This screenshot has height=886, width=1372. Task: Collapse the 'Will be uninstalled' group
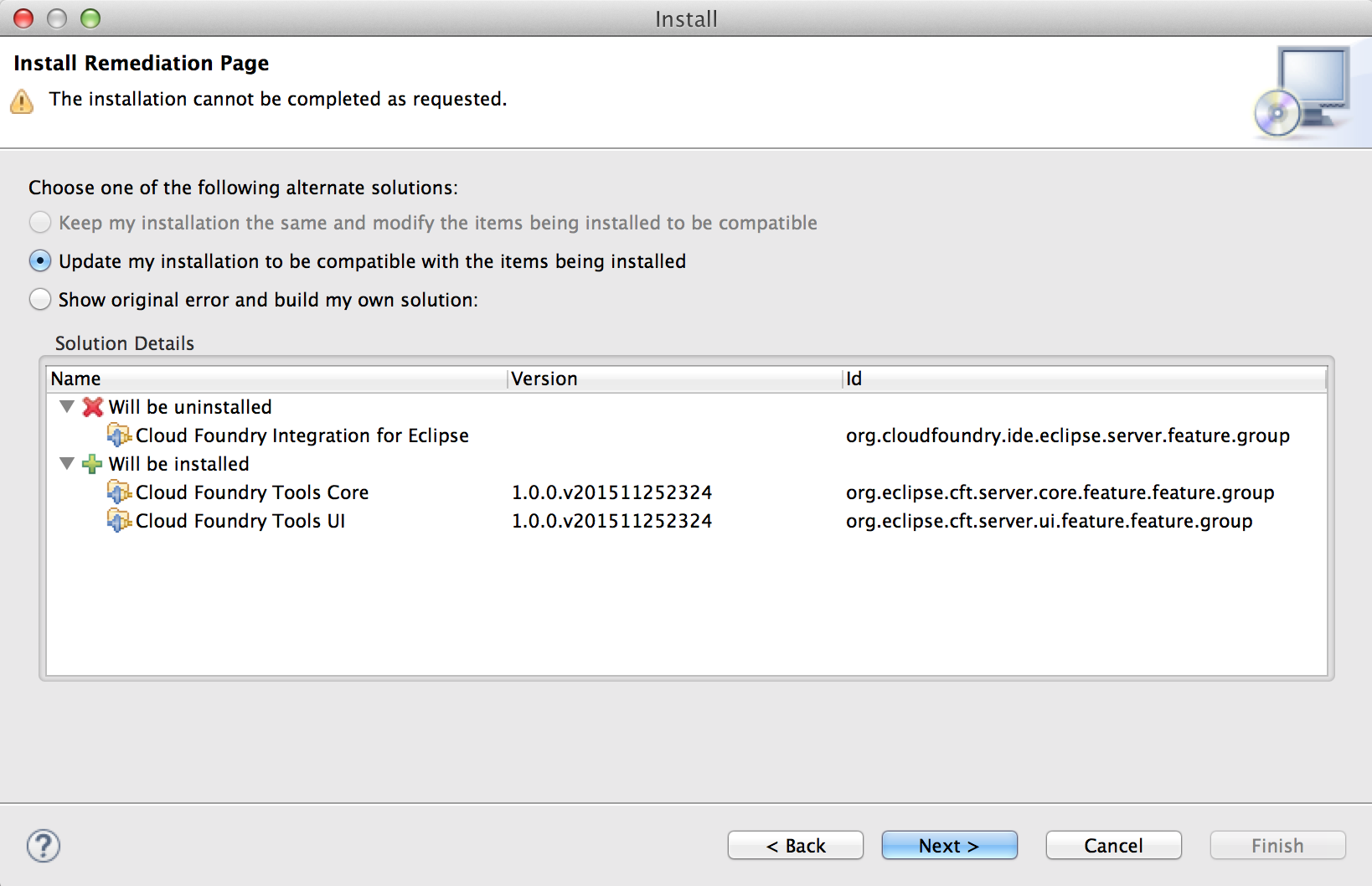[x=67, y=407]
